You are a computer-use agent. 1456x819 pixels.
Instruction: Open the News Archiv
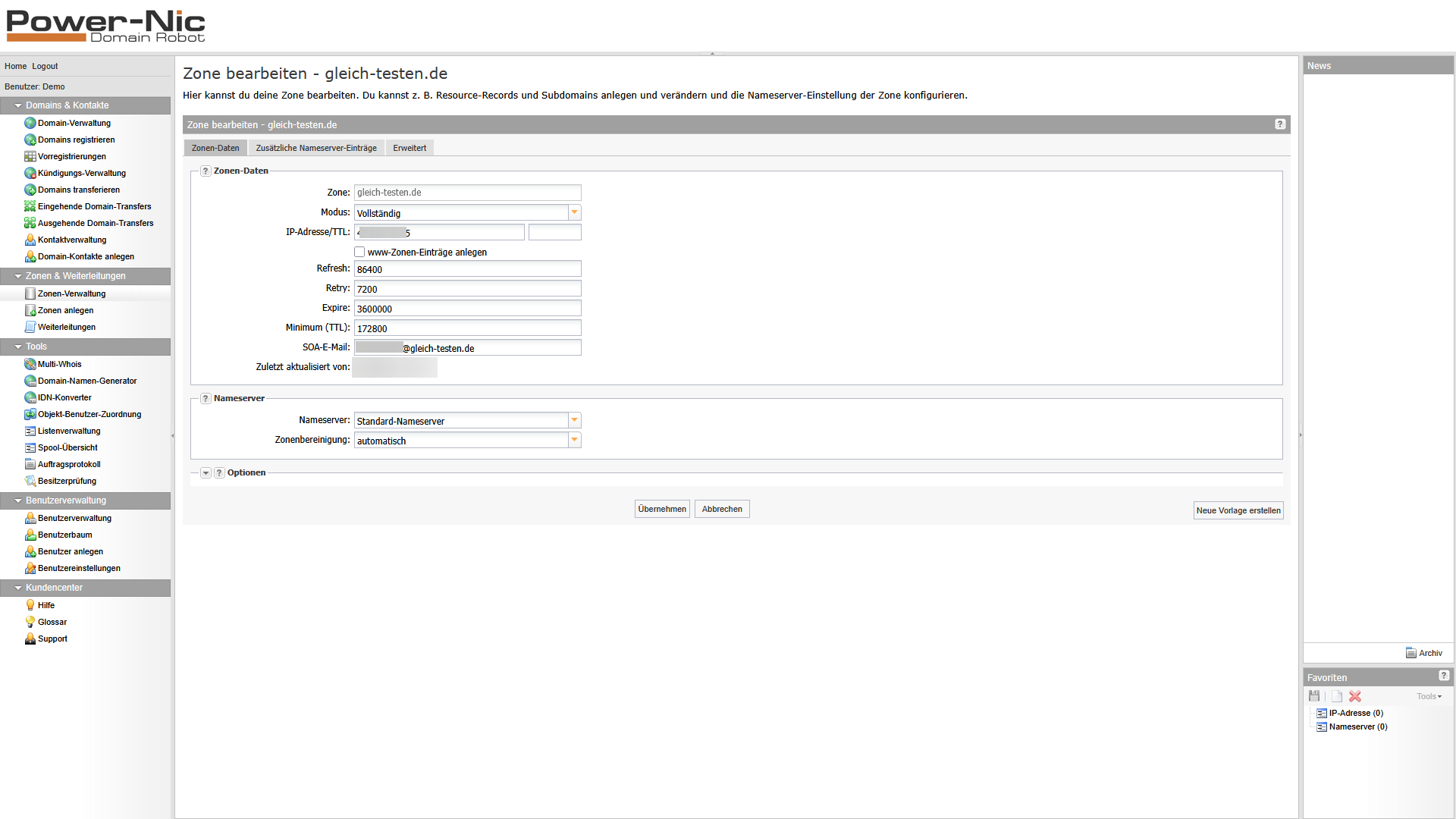pos(1424,653)
